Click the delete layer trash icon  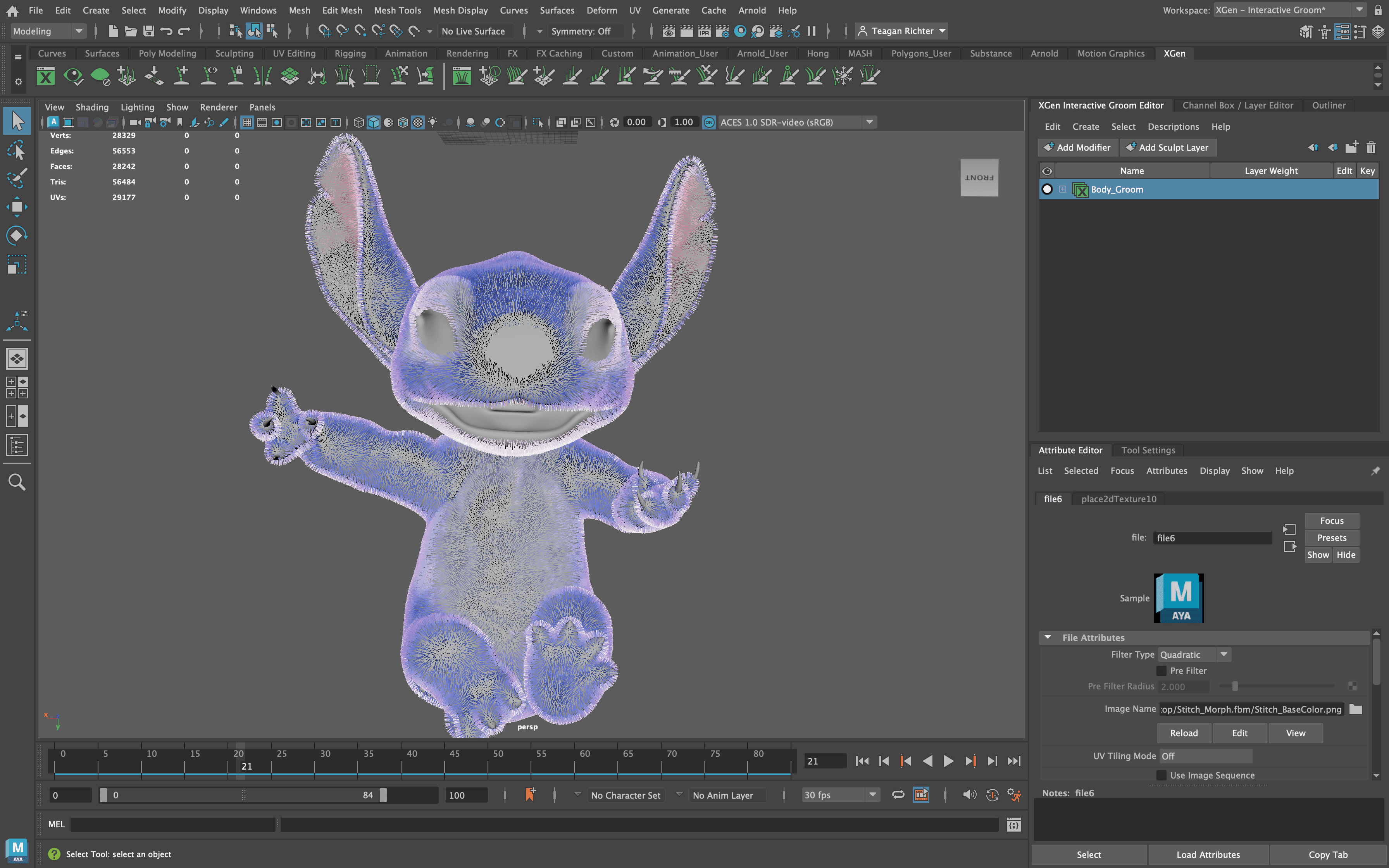[x=1371, y=148]
